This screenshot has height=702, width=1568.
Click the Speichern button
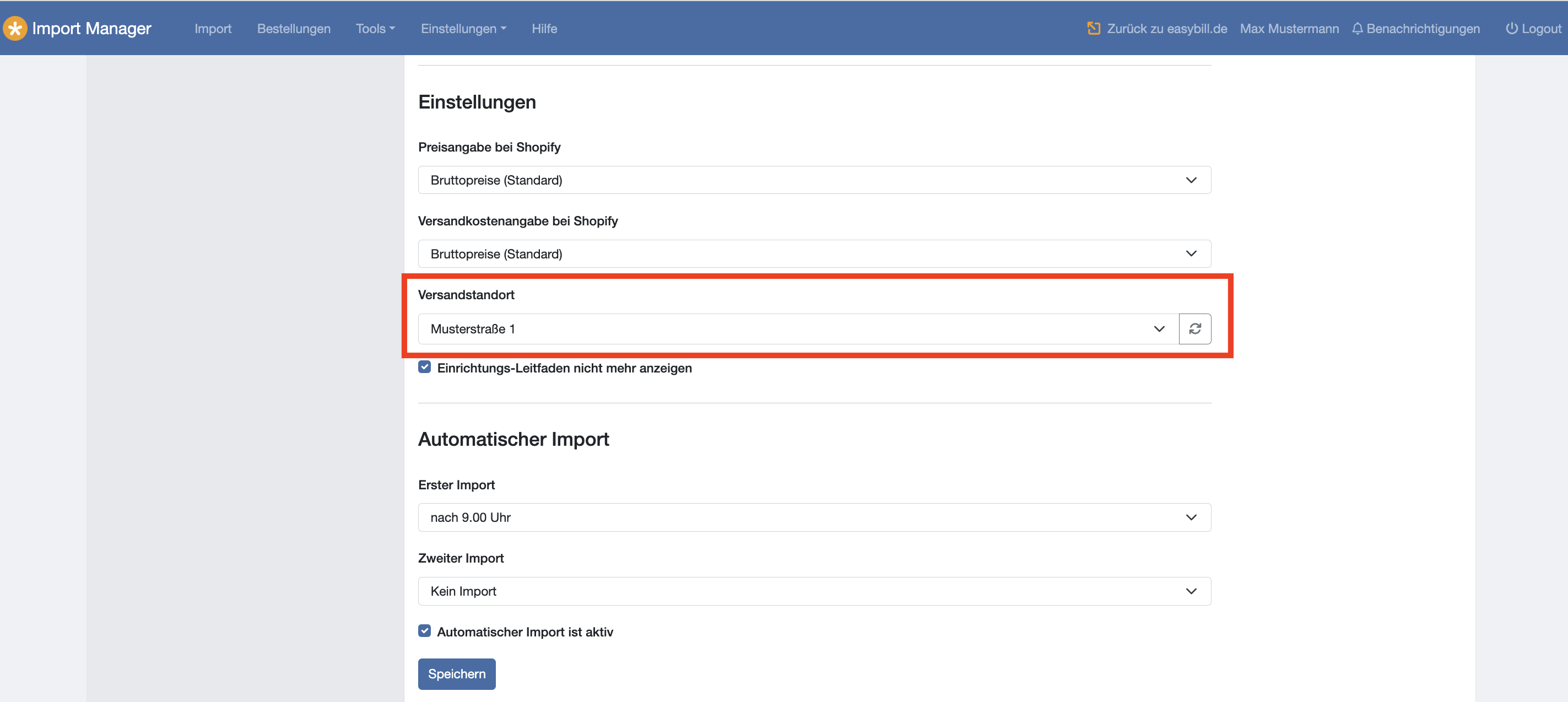[457, 674]
